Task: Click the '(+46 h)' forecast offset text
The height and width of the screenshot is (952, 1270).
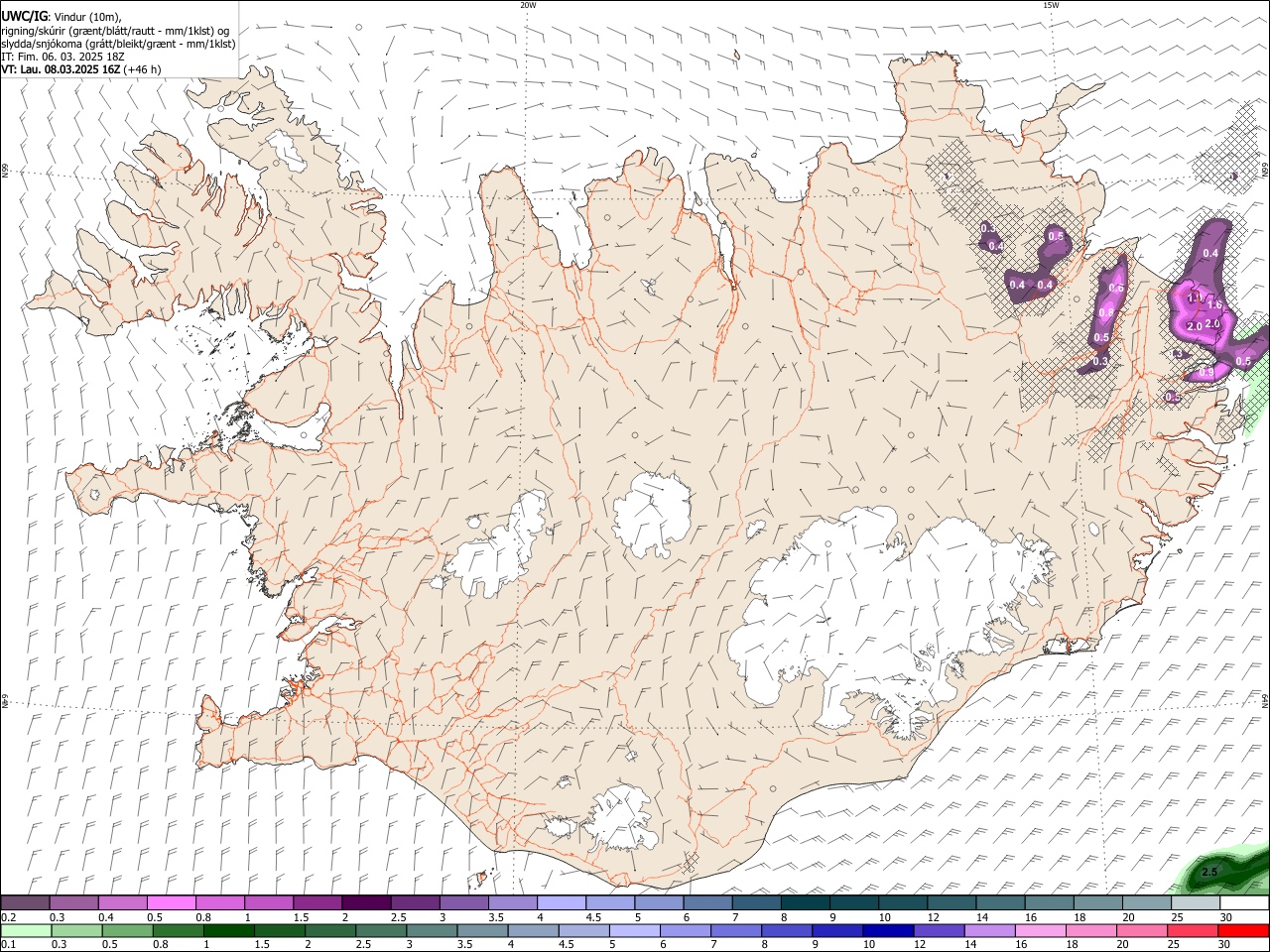Action: pyautogui.click(x=143, y=69)
